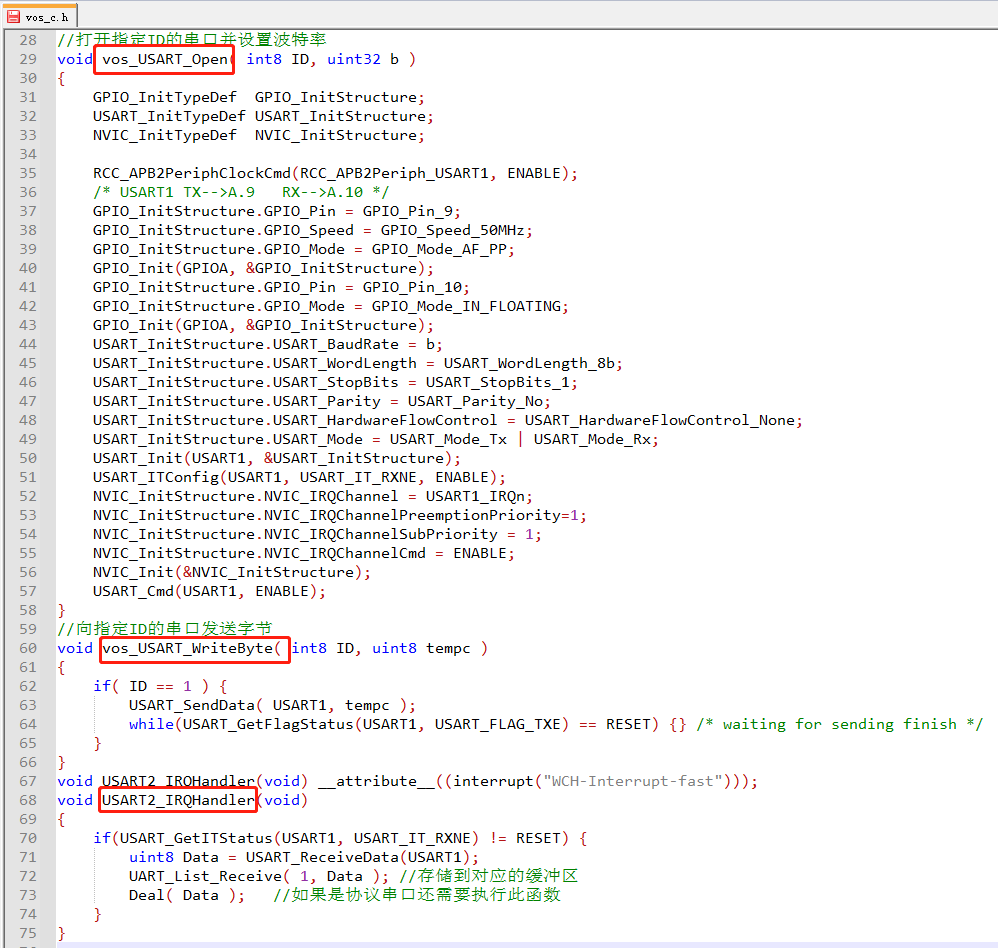Click the file icon on vos_c.h tab
The image size is (998, 948).
pyautogui.click(x=13, y=17)
